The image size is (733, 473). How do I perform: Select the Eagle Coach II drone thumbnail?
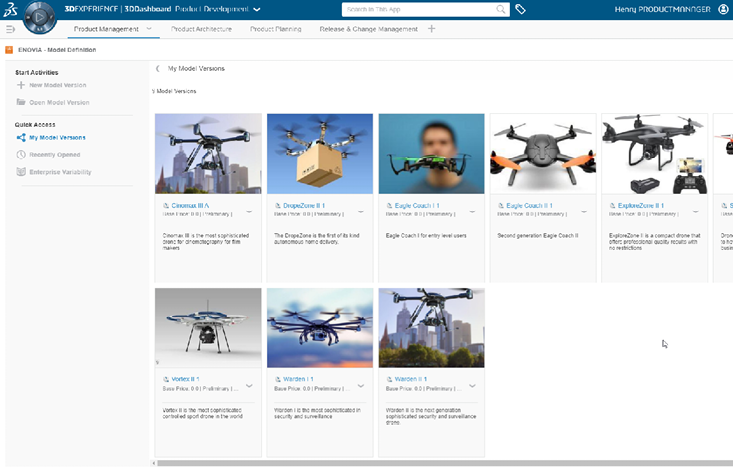click(x=543, y=153)
